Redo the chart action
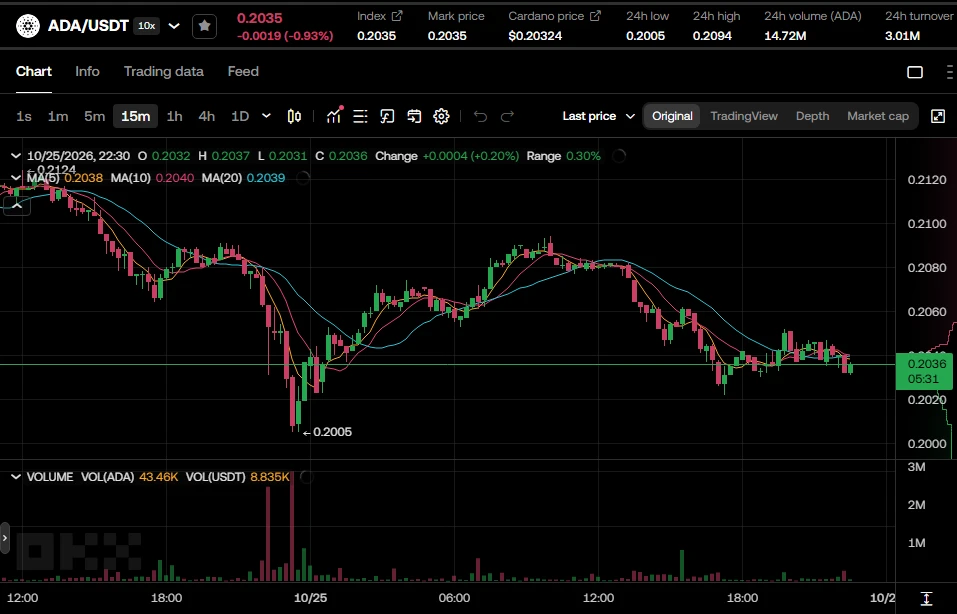The width and height of the screenshot is (957, 614). (507, 116)
